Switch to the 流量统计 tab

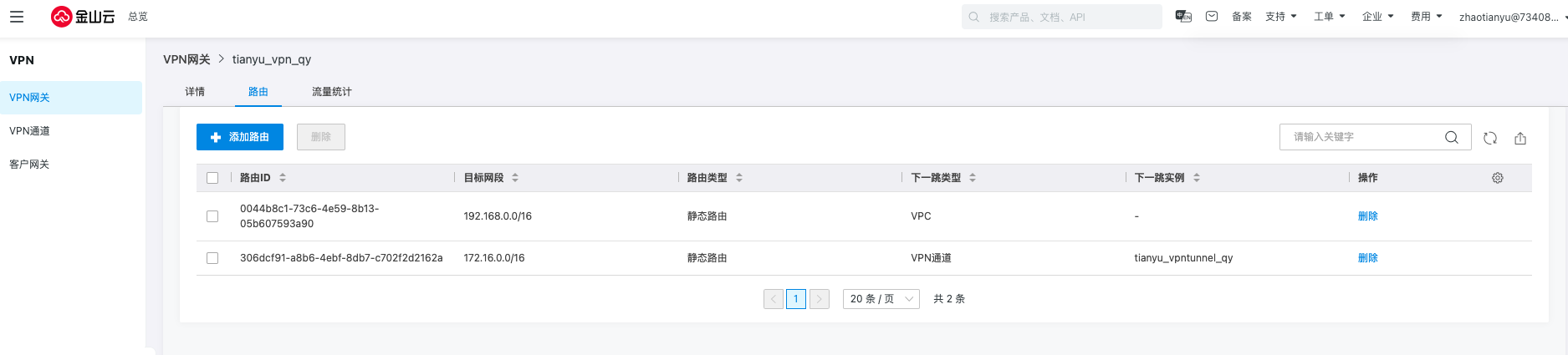[332, 92]
